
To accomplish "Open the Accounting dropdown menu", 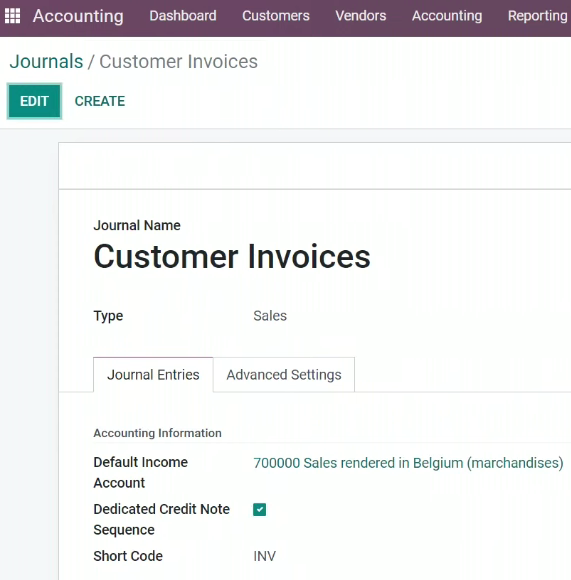I will coord(447,16).
